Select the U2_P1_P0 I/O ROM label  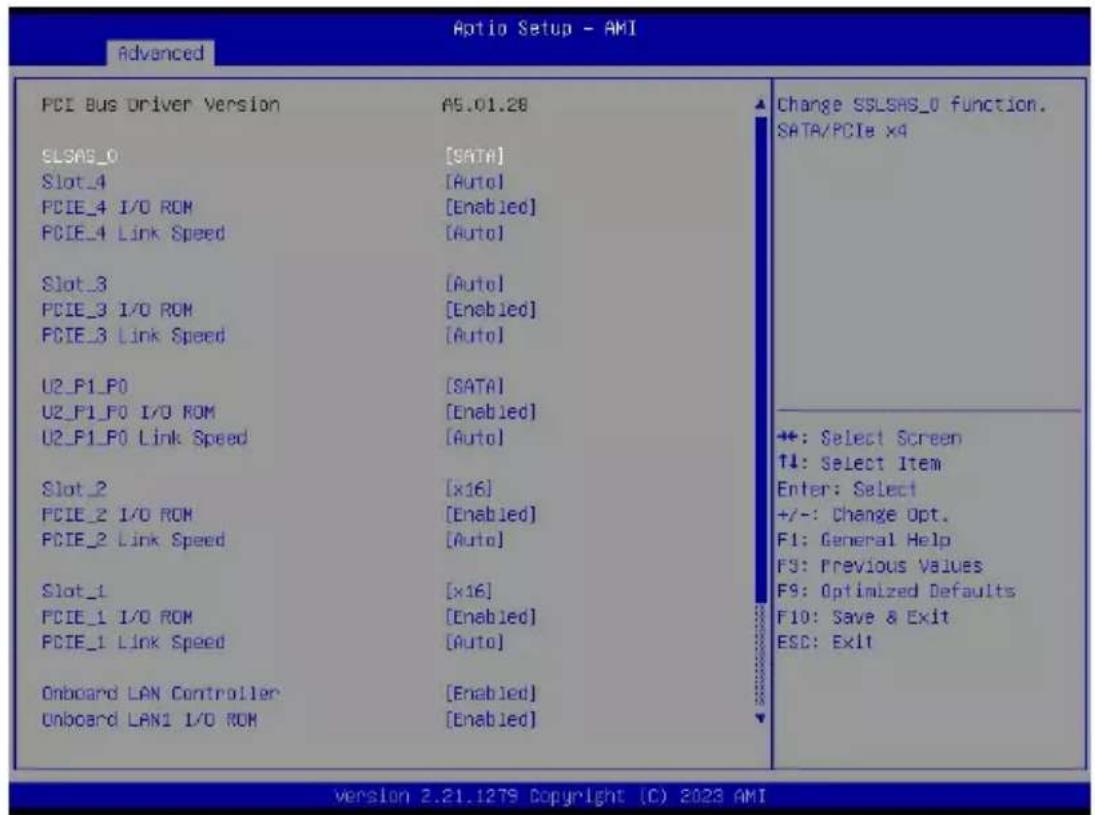click(128, 412)
